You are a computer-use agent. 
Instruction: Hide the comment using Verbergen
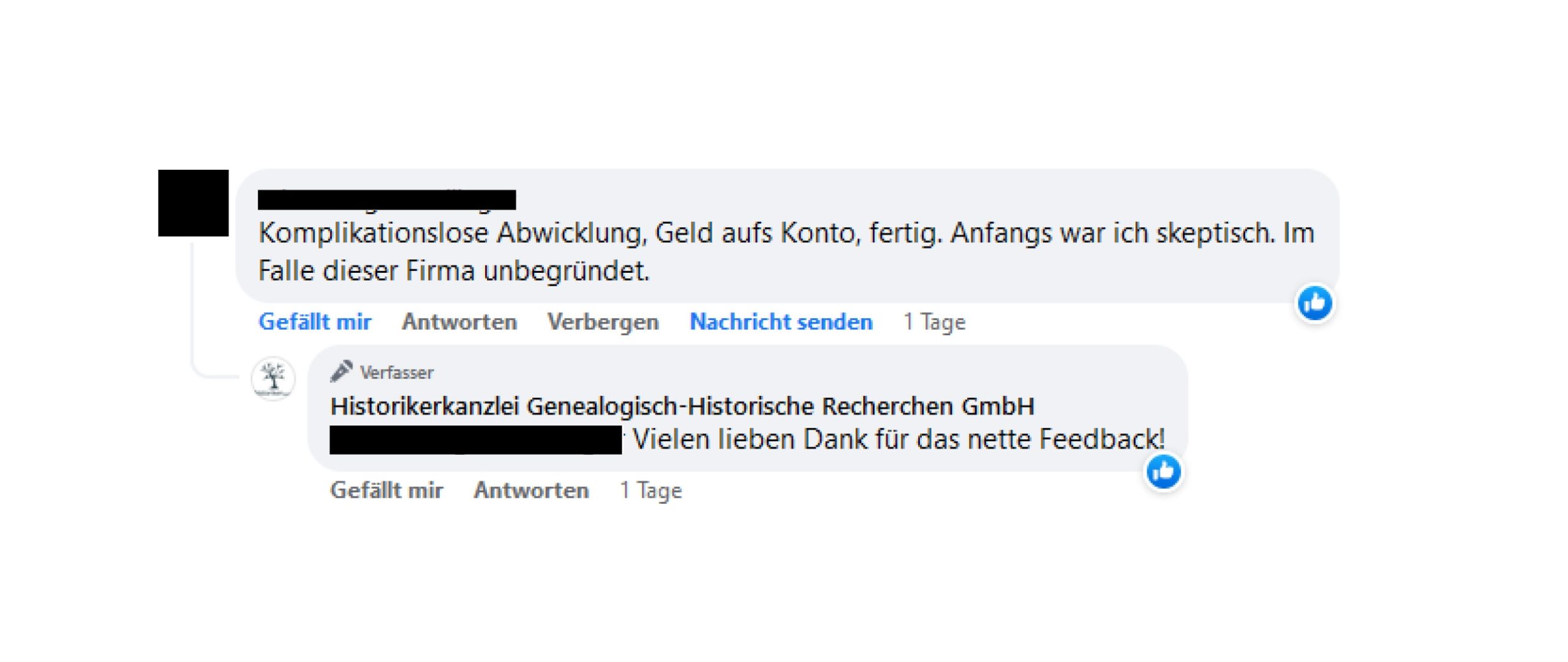pos(603,322)
